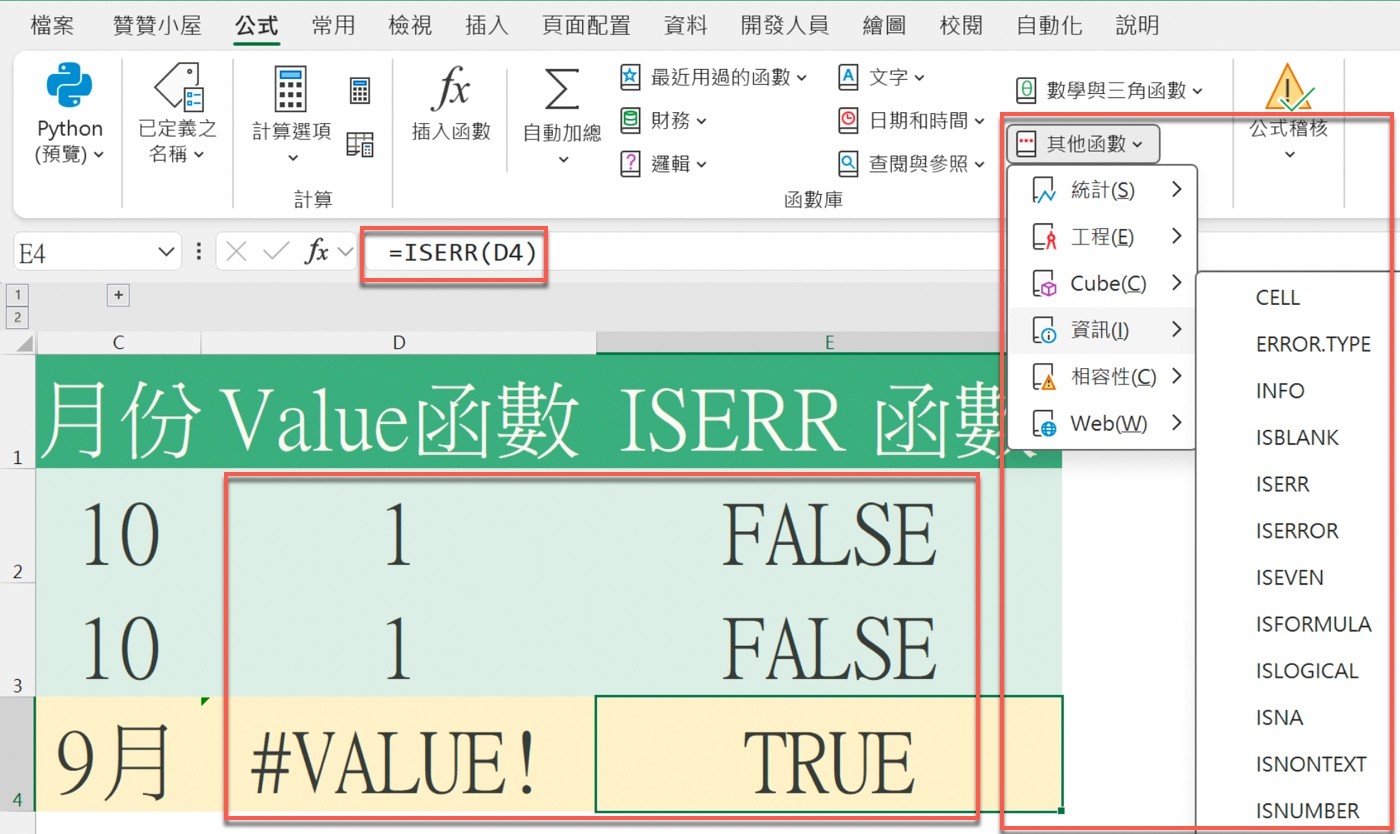The width and height of the screenshot is (1400, 834).
Task: Click outline level 2 button
Action: click(x=17, y=318)
